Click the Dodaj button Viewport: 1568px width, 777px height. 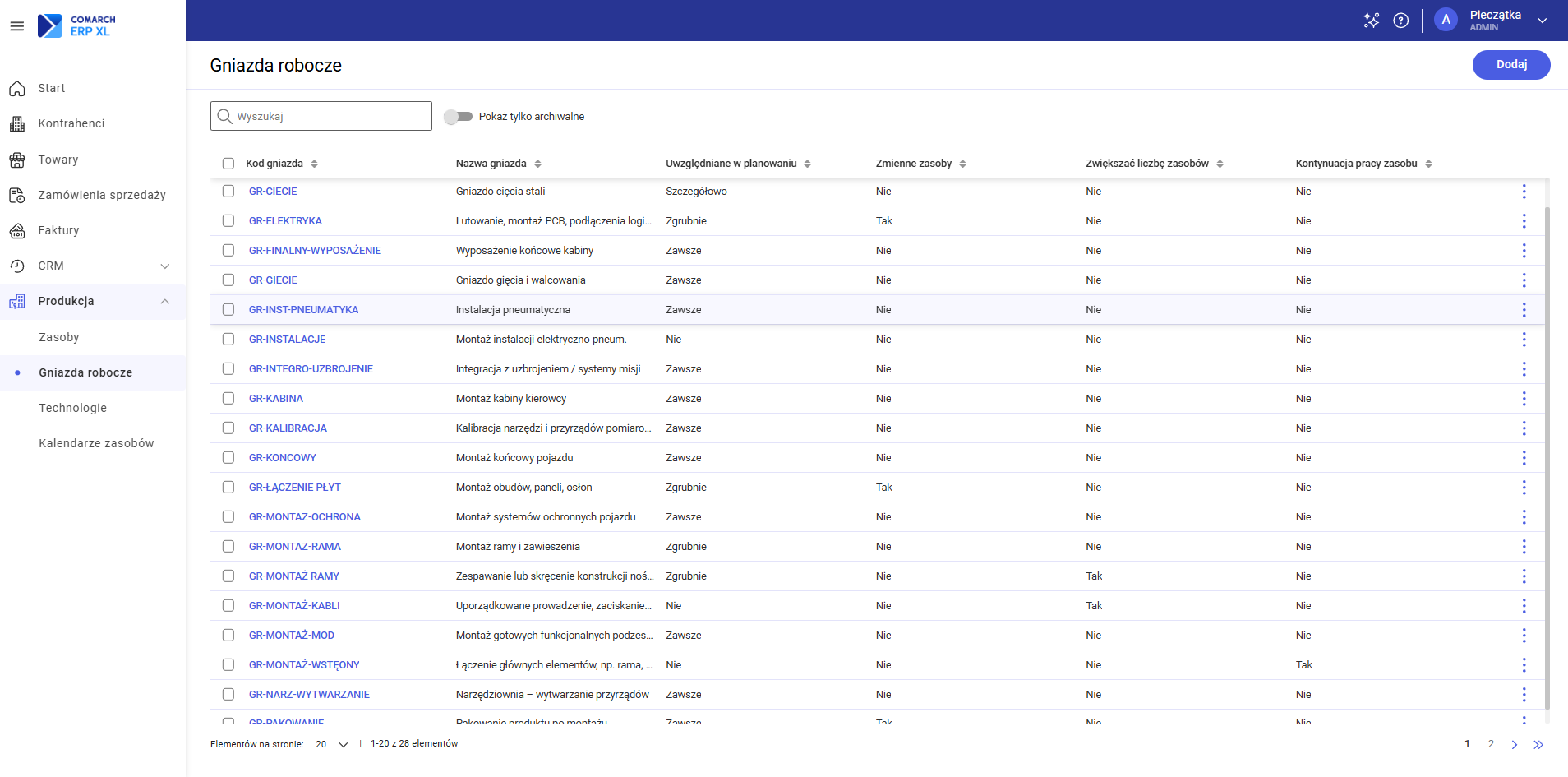pos(1511,65)
